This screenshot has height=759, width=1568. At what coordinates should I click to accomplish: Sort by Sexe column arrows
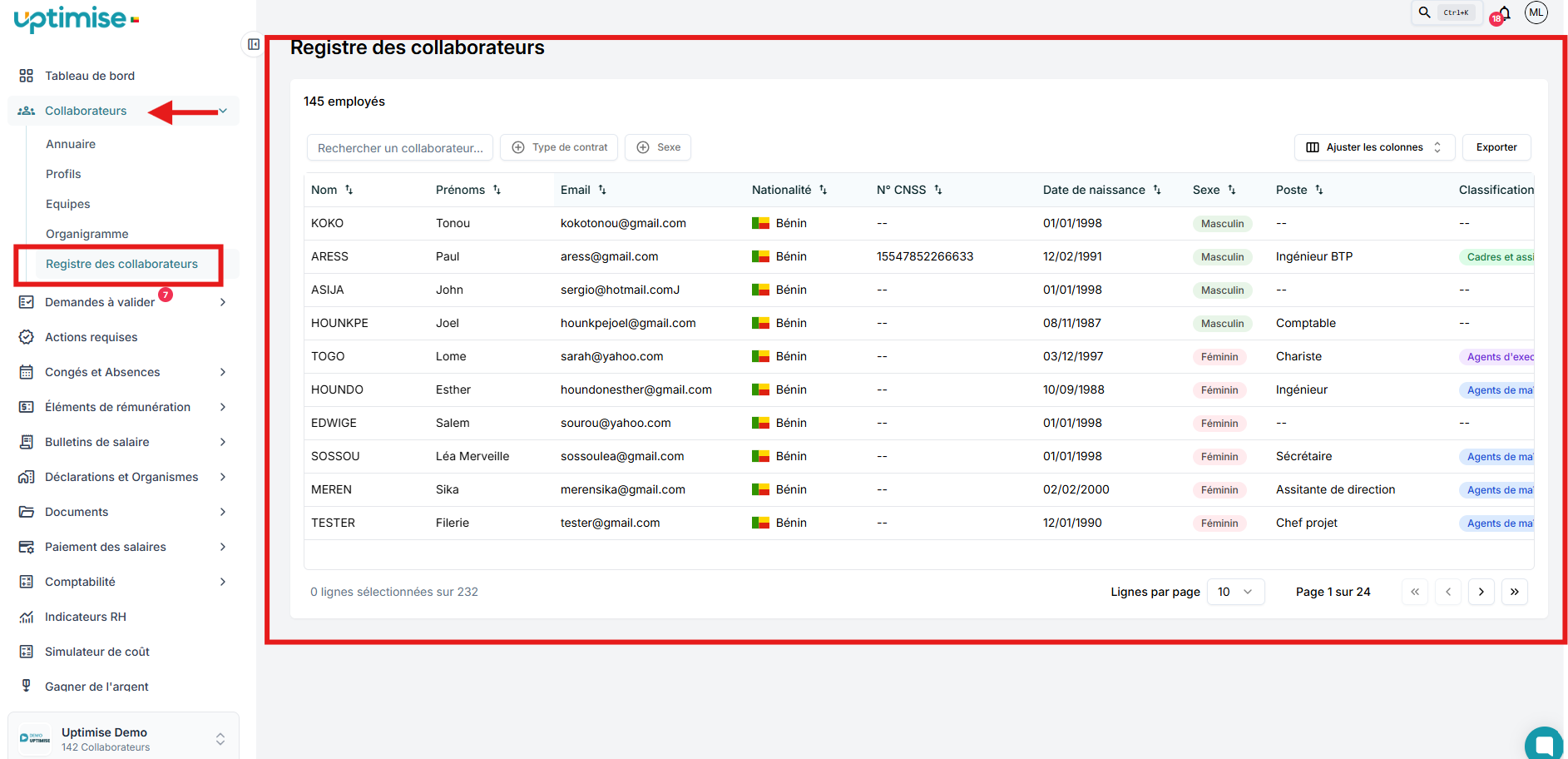(1232, 190)
